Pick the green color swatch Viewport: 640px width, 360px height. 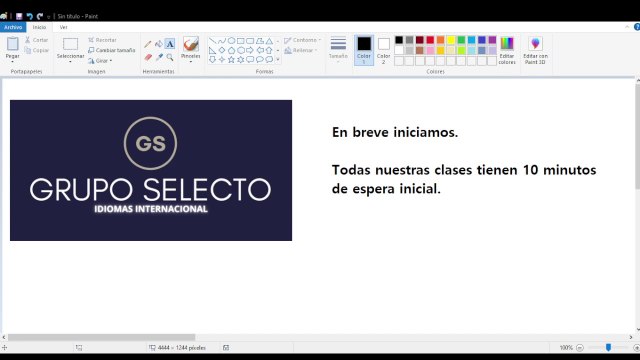(x=461, y=40)
